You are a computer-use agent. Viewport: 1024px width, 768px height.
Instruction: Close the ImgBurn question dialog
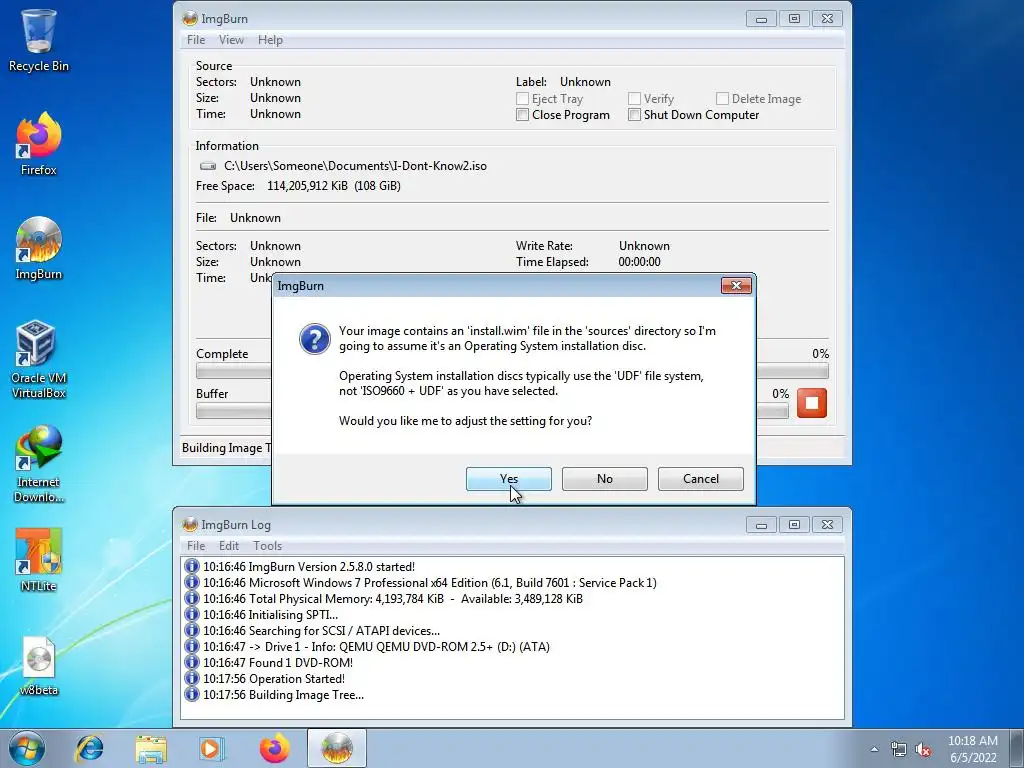(x=736, y=285)
